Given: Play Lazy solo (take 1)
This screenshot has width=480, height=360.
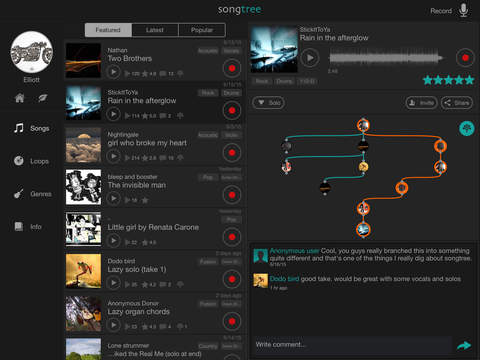Looking at the screenshot, I should click(x=113, y=283).
